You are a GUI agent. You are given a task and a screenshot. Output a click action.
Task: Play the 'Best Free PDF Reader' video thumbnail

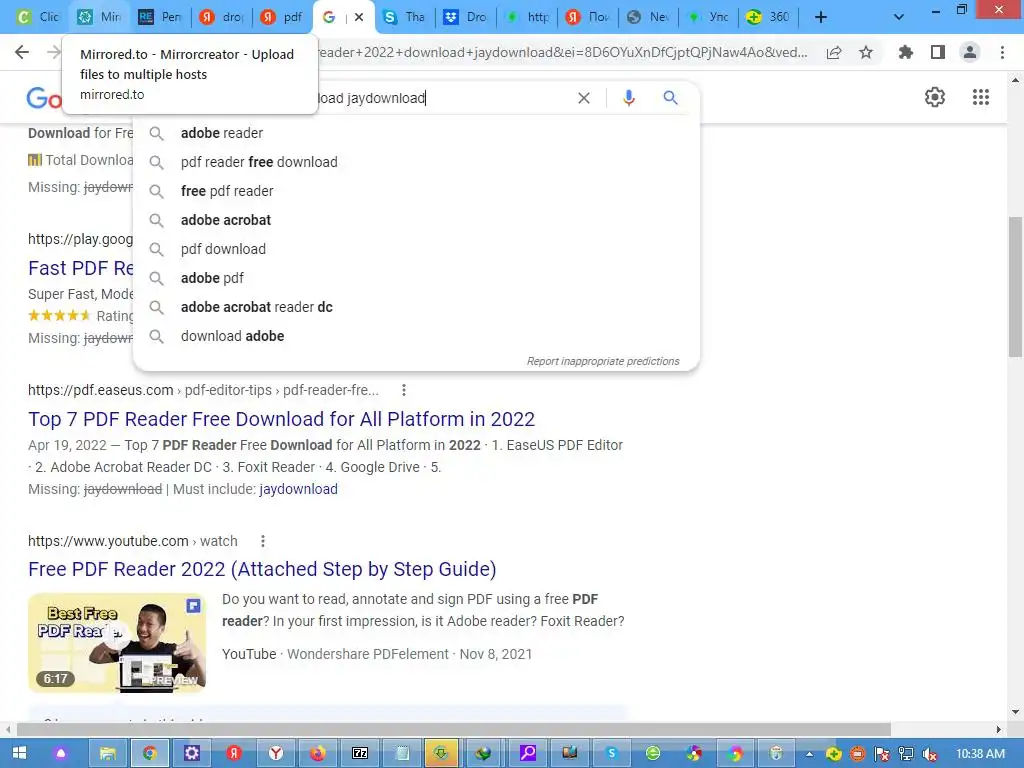117,643
